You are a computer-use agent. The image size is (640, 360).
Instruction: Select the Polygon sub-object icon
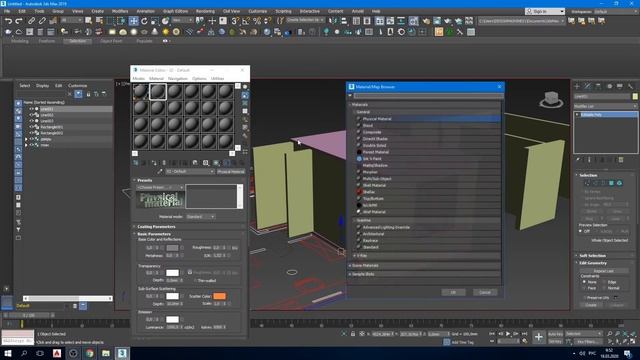click(611, 183)
